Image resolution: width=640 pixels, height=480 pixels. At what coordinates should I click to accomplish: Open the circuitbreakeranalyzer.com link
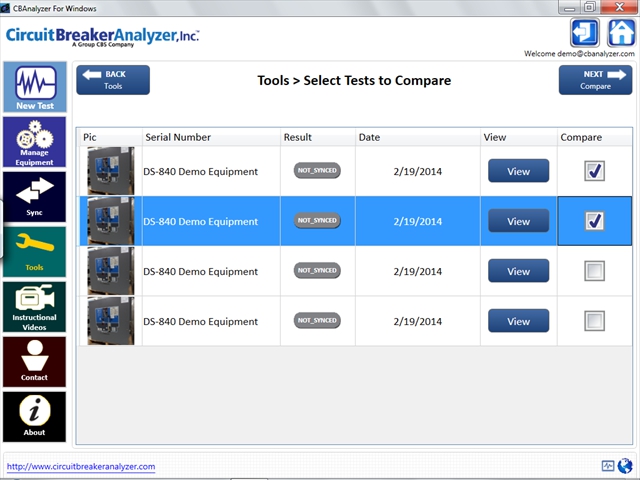click(x=81, y=467)
